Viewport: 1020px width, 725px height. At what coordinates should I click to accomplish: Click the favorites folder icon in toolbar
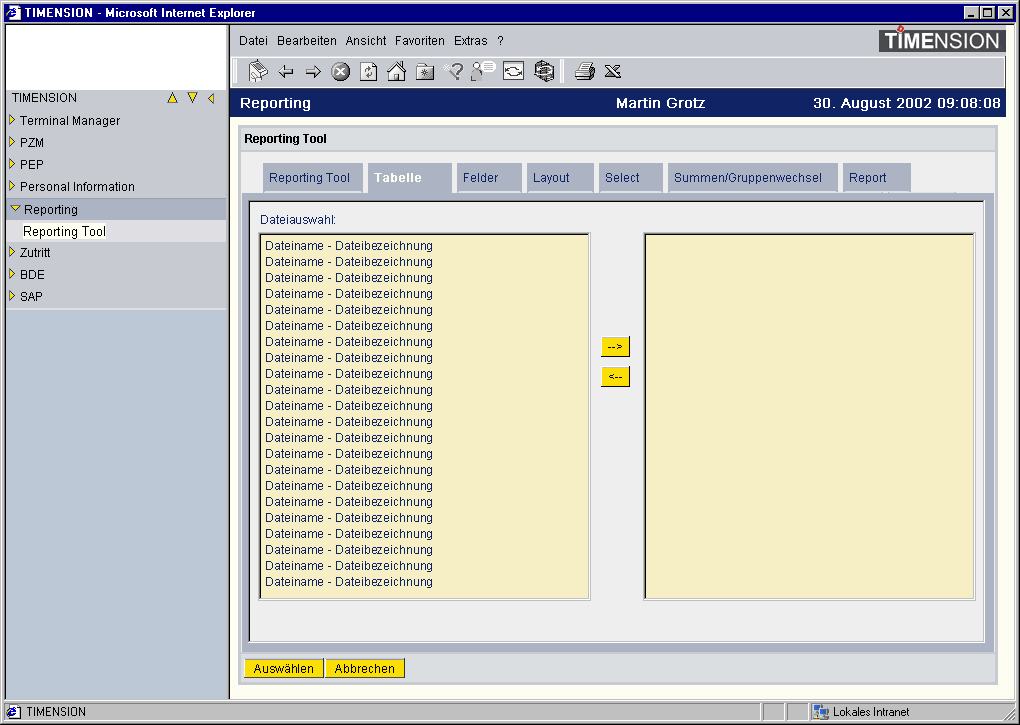click(425, 71)
